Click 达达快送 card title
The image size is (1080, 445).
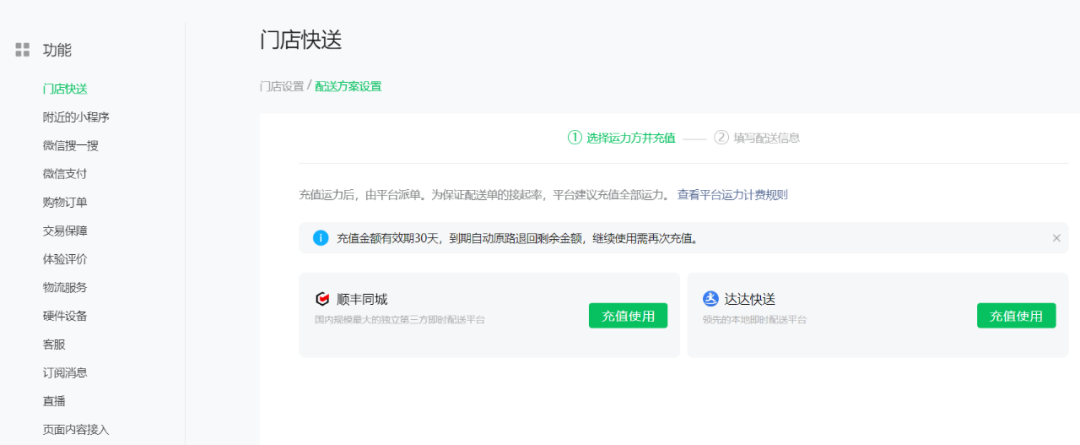750,299
